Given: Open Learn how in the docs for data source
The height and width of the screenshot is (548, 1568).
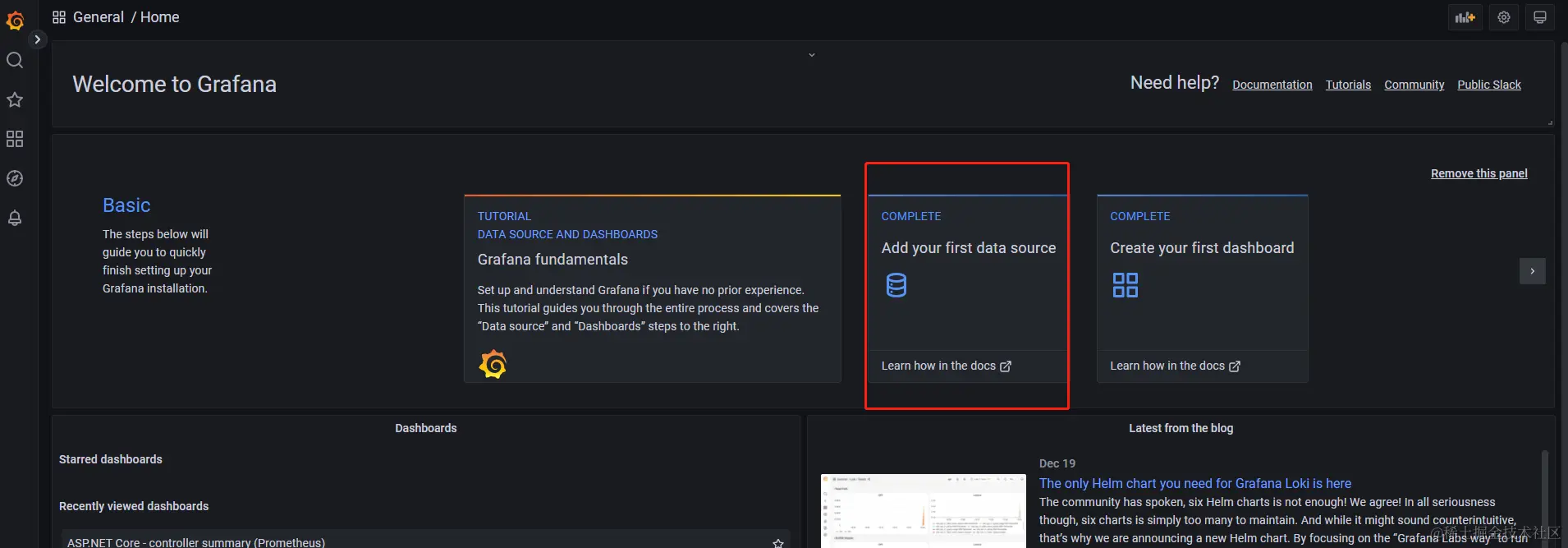Looking at the screenshot, I should 947,366.
